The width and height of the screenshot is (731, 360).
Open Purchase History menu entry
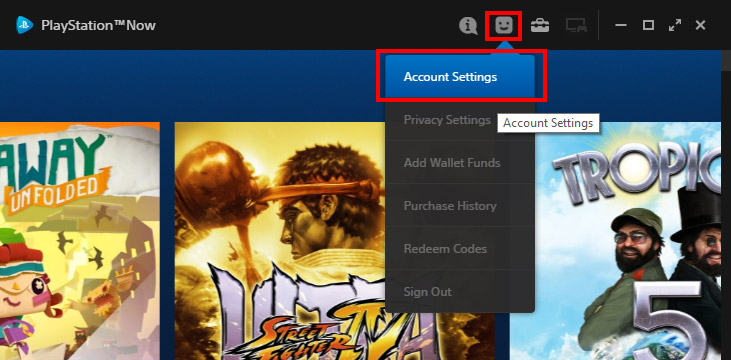pyautogui.click(x=460, y=206)
